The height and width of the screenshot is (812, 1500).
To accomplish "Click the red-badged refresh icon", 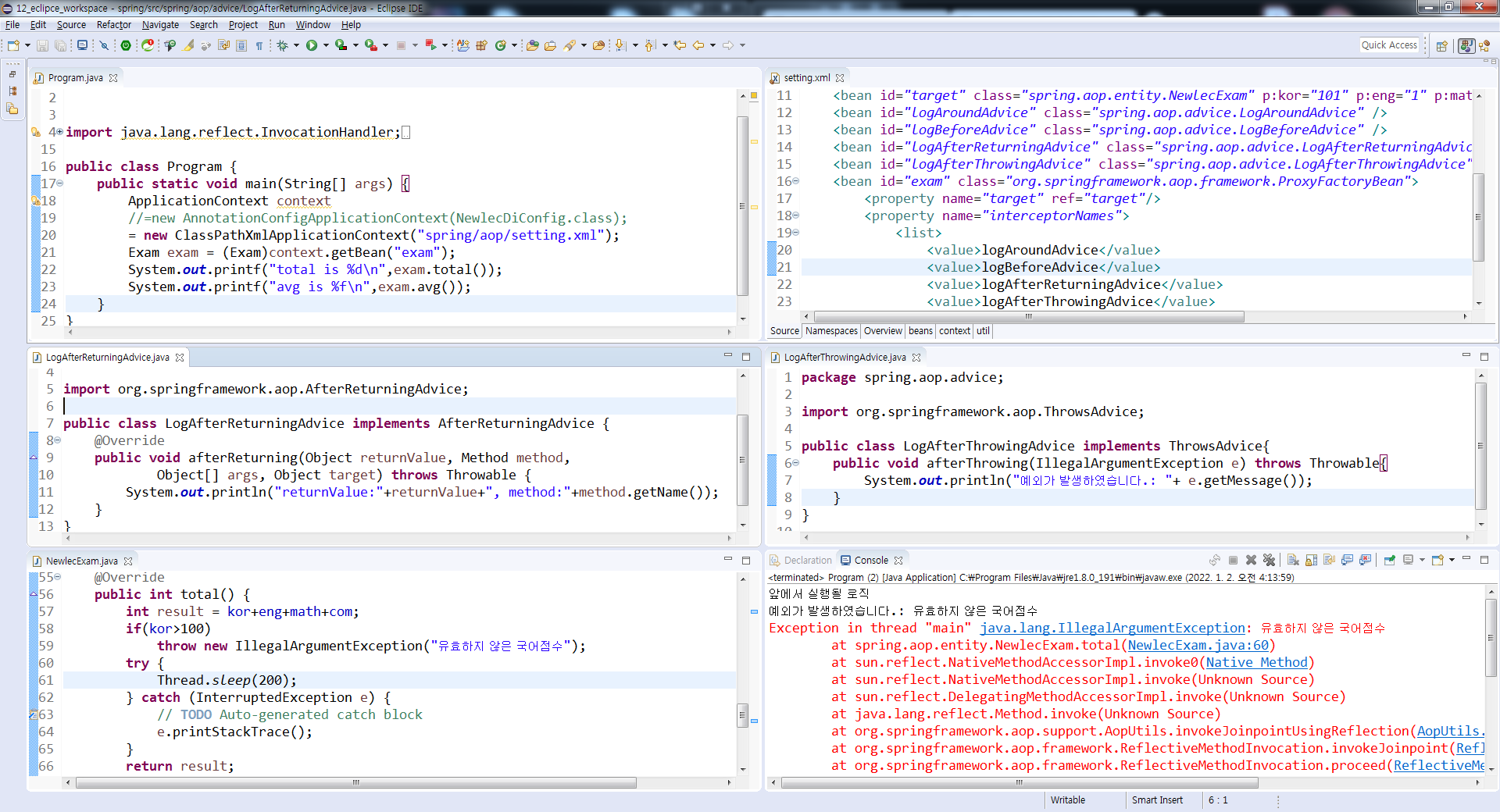I will (148, 45).
